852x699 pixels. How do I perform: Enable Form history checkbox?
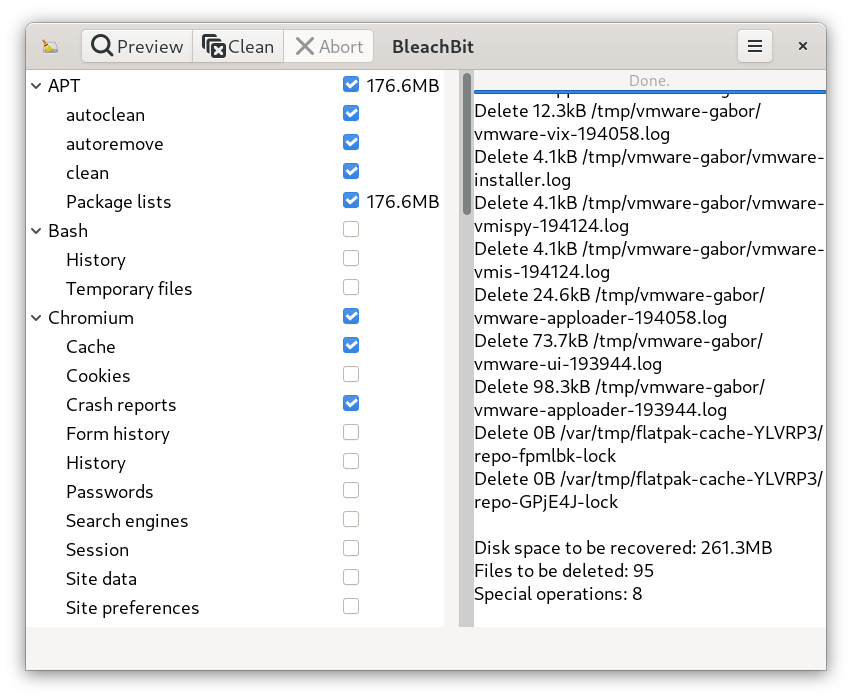click(351, 432)
